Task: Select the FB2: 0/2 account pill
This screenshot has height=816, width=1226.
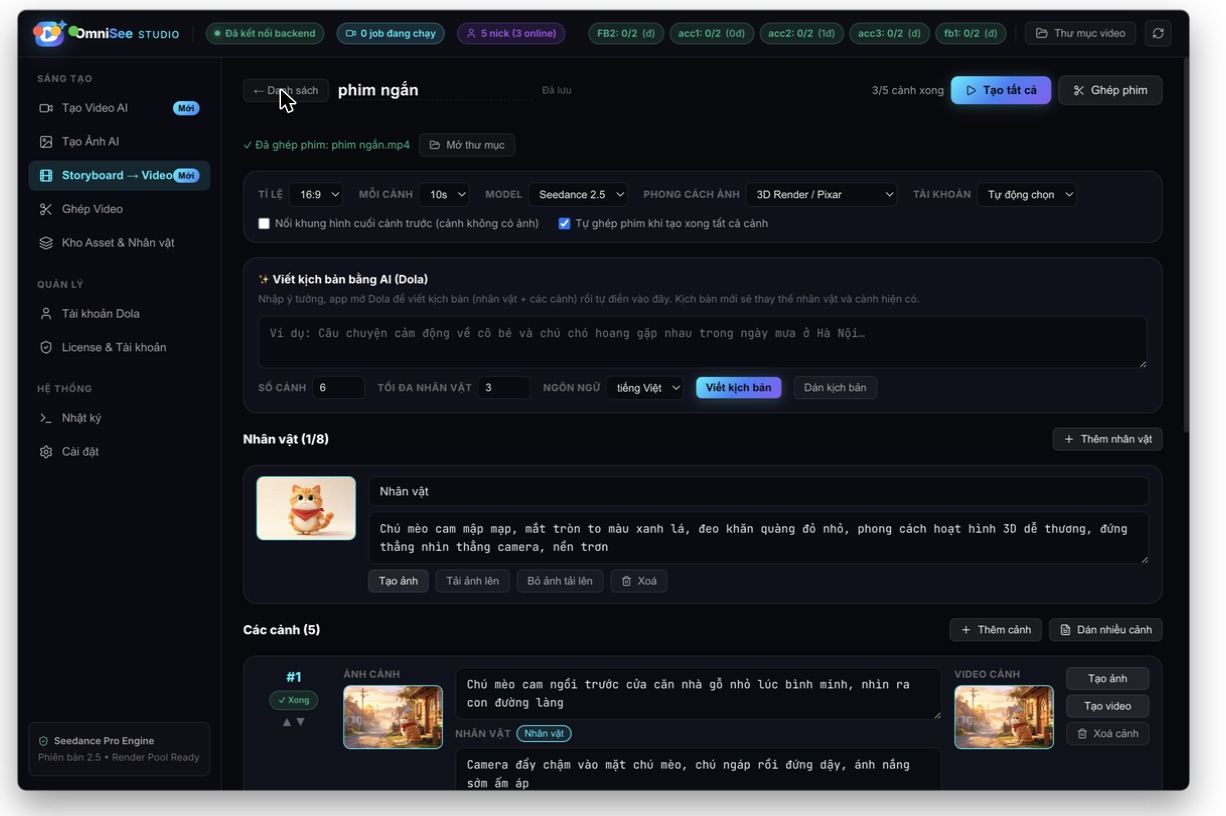Action: click(x=626, y=33)
